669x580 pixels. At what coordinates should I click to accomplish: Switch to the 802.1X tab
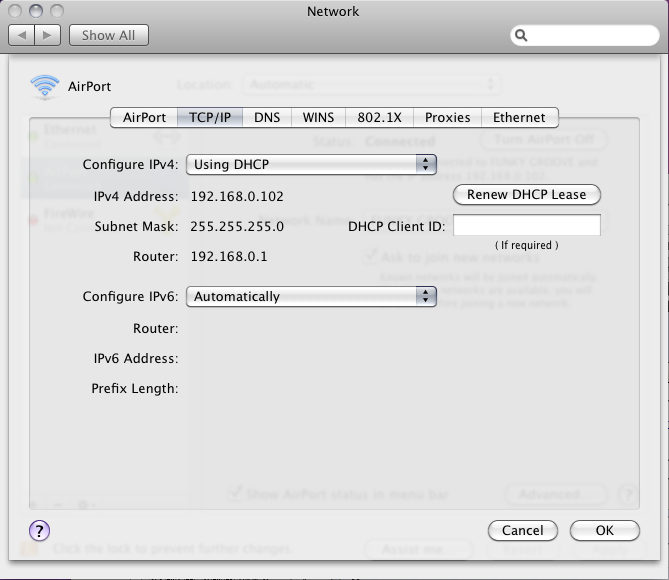tap(379, 117)
